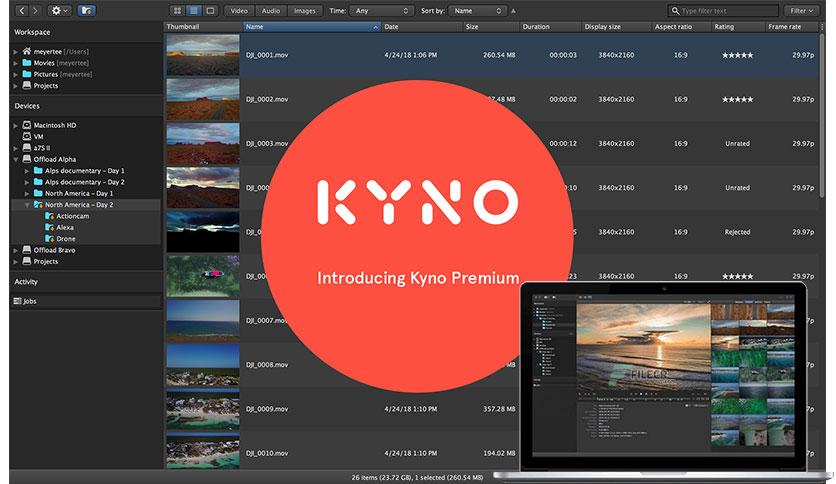Change the star rating of DJI_0002.mov
Image resolution: width=836 pixels, height=484 pixels.
738,99
